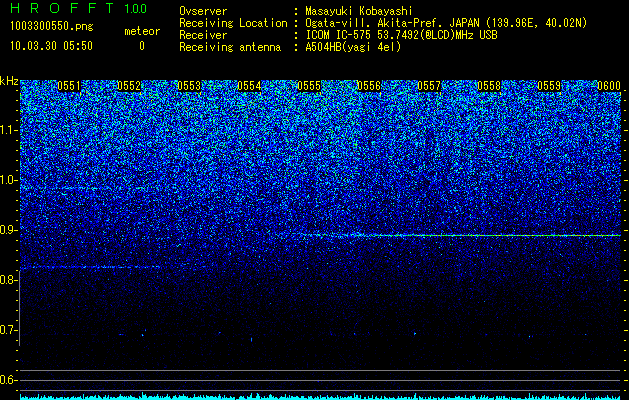The image size is (629, 400).
Task: Click the Receiver label
Action: pyautogui.click(x=203, y=35)
